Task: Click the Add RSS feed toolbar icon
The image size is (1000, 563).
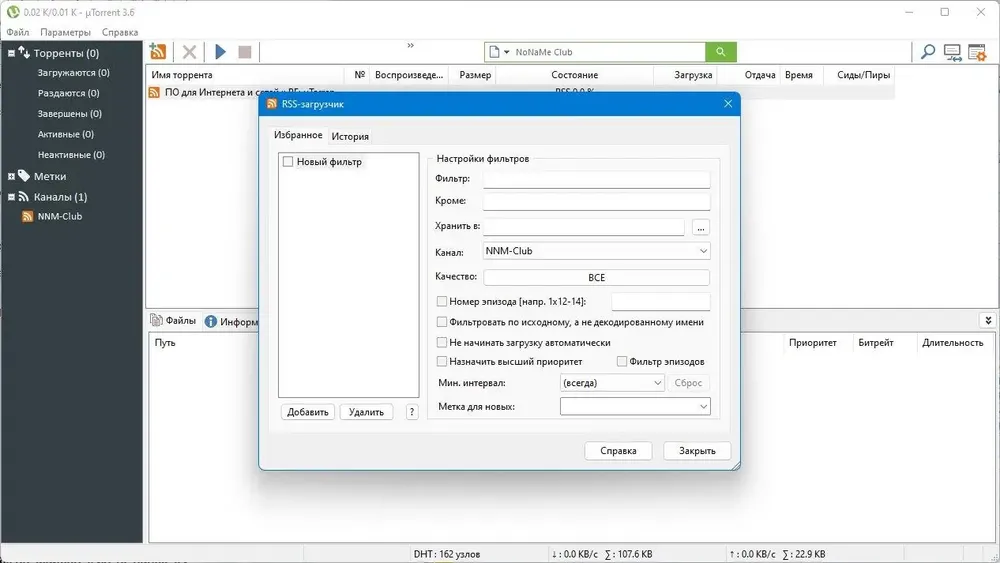Action: (x=158, y=52)
